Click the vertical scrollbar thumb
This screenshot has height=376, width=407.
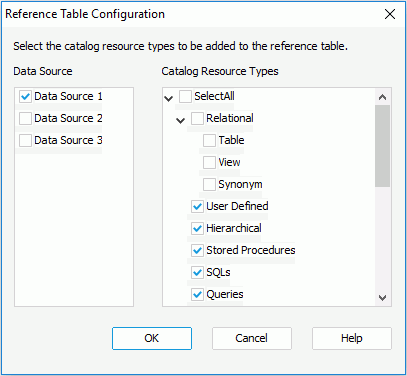pyautogui.click(x=382, y=146)
